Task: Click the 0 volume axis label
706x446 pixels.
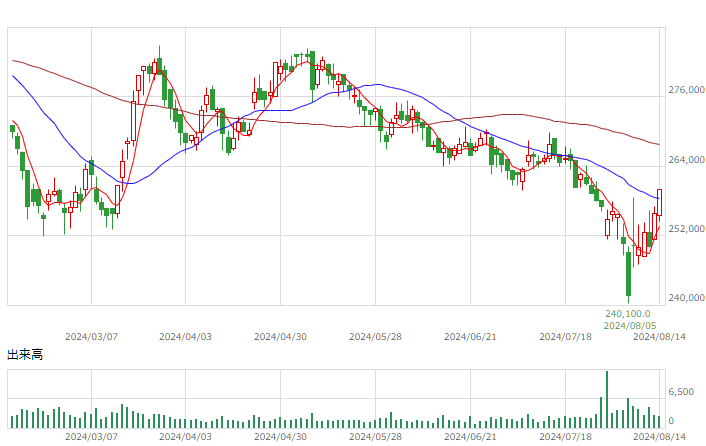Action: click(x=671, y=421)
